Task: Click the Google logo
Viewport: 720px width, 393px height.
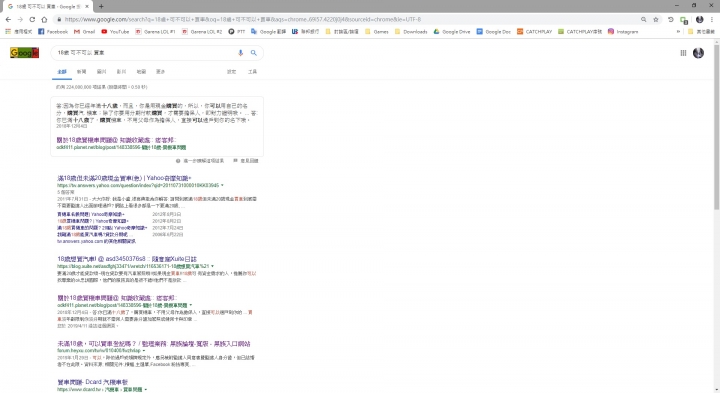Action: [24, 53]
